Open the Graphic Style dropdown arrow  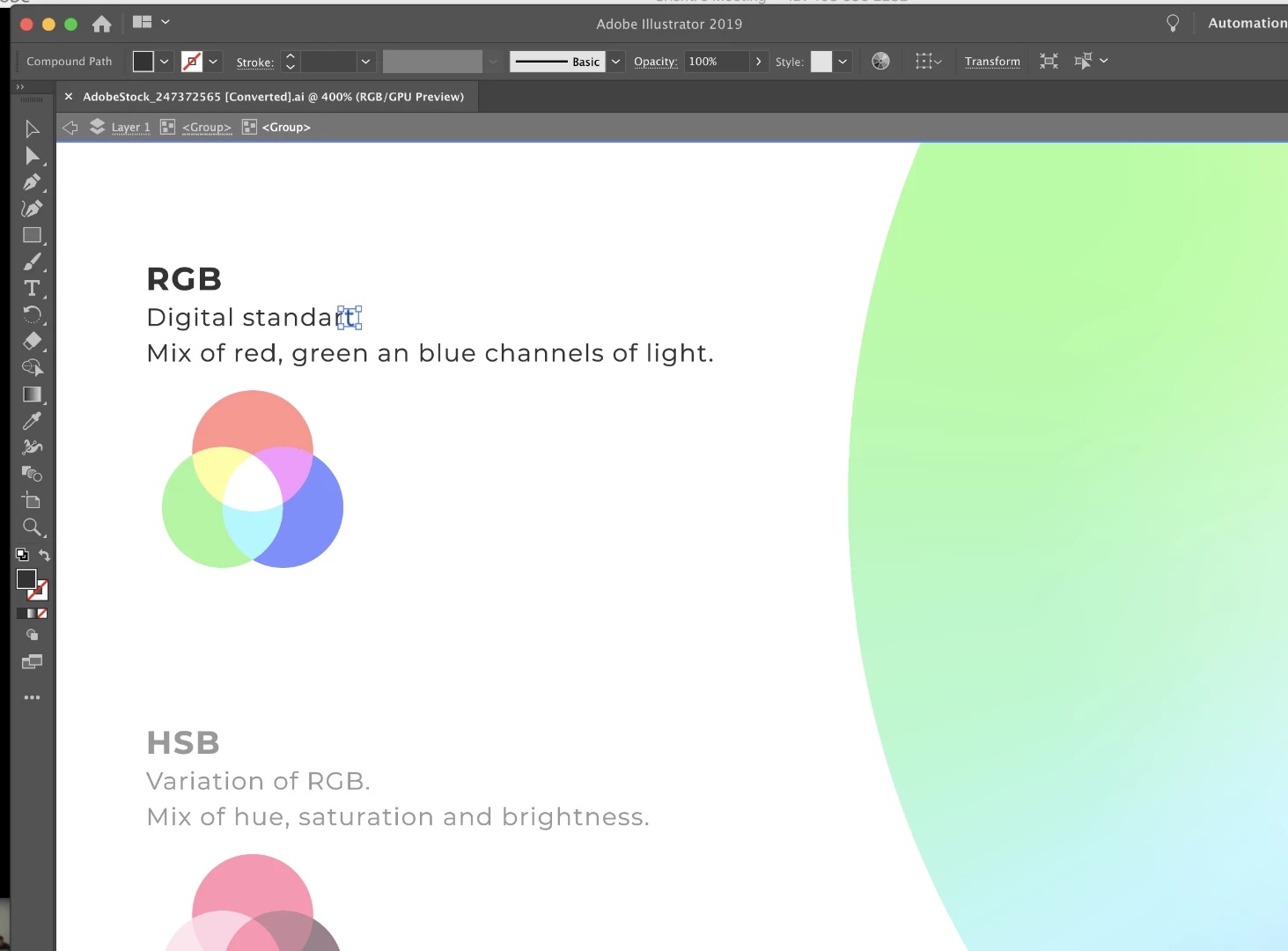point(843,62)
